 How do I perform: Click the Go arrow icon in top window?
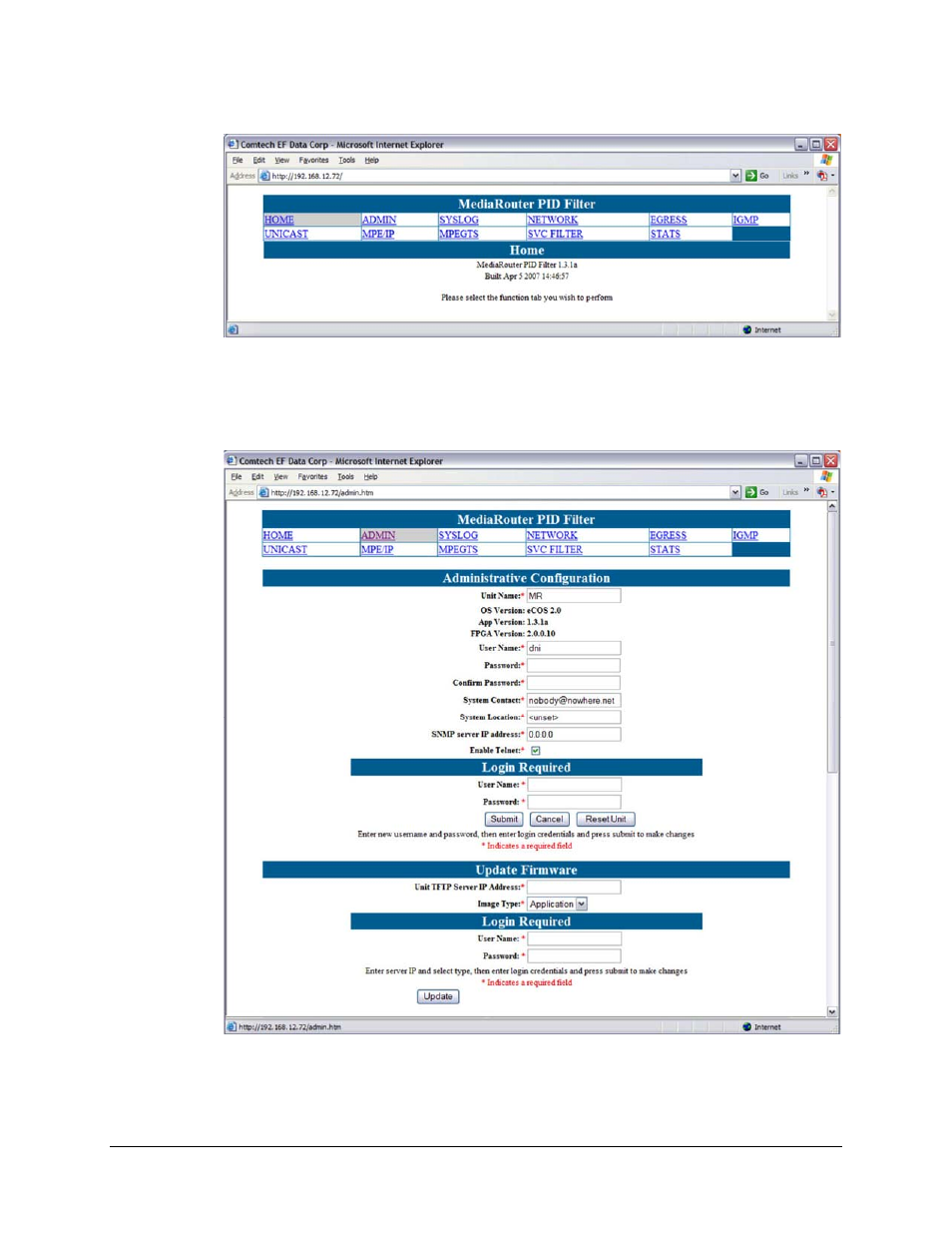tap(751, 176)
